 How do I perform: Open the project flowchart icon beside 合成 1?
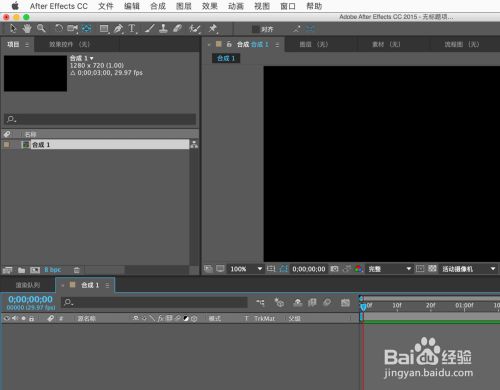click(194, 144)
